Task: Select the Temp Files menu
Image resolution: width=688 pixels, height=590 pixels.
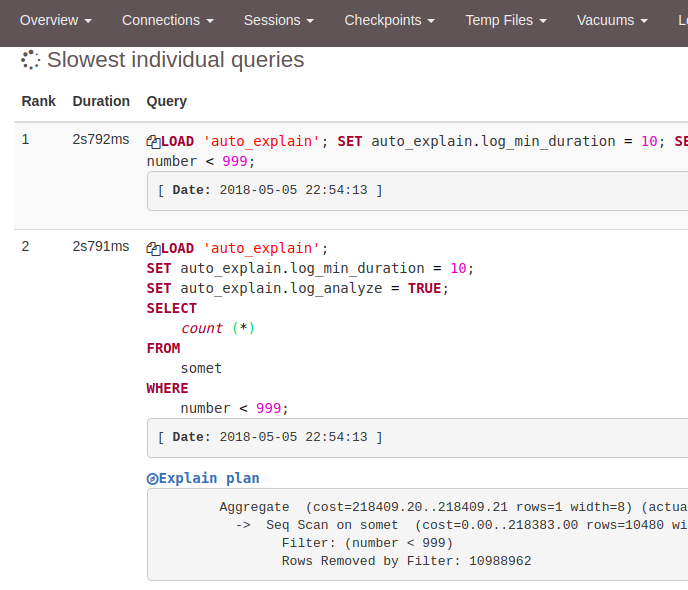Action: click(506, 20)
